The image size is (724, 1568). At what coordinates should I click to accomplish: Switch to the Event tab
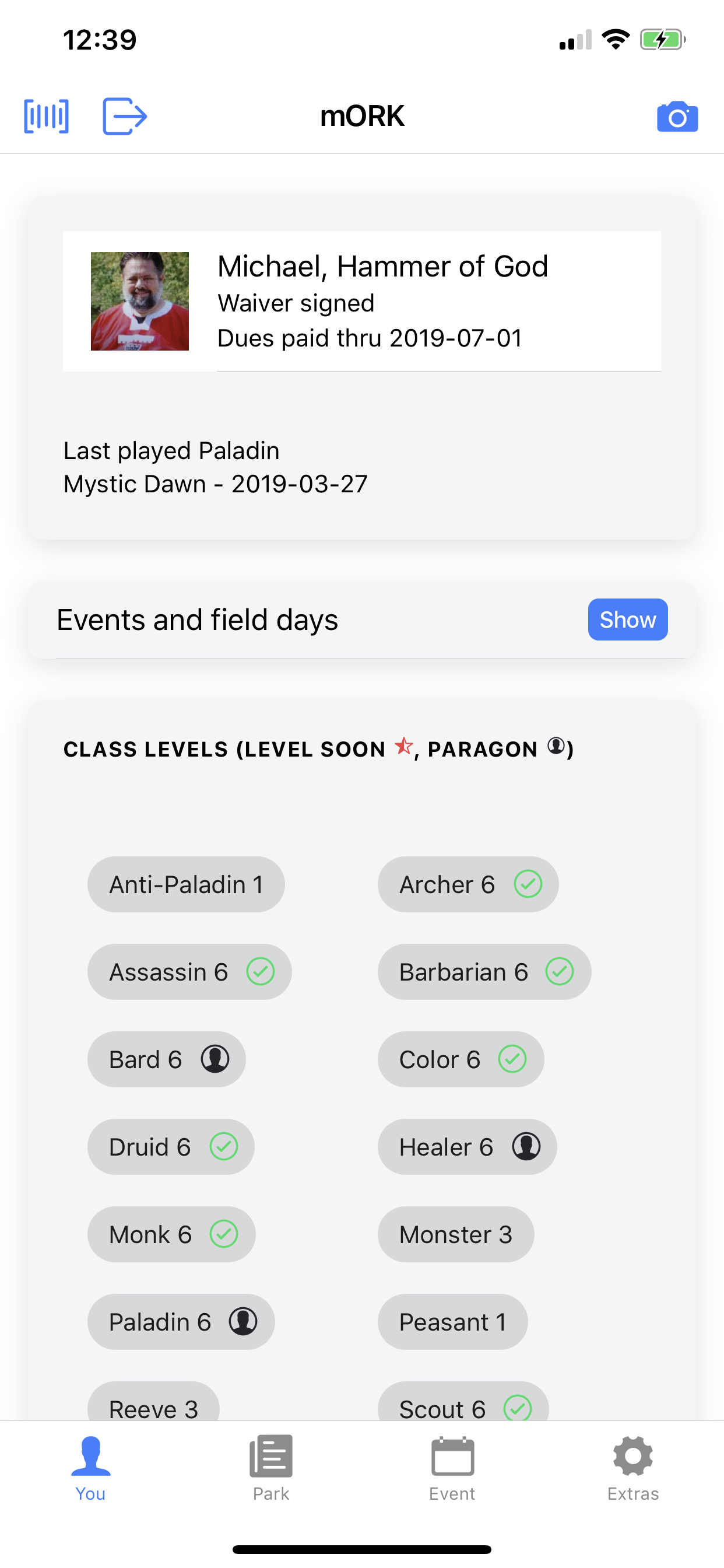tap(452, 1467)
